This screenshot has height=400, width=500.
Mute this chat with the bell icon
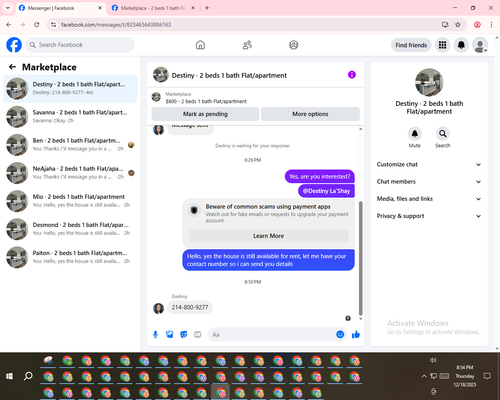point(415,134)
